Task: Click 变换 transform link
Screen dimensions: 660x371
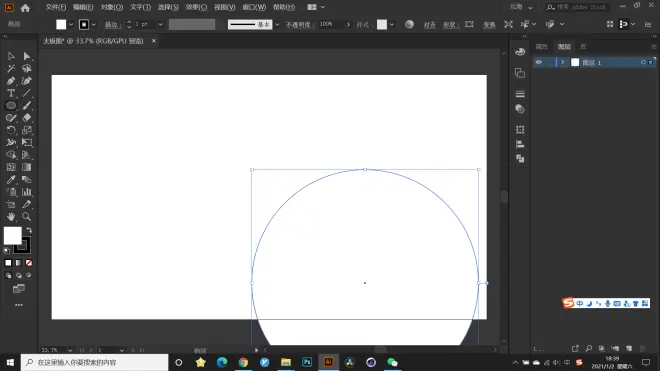Action: click(x=489, y=25)
